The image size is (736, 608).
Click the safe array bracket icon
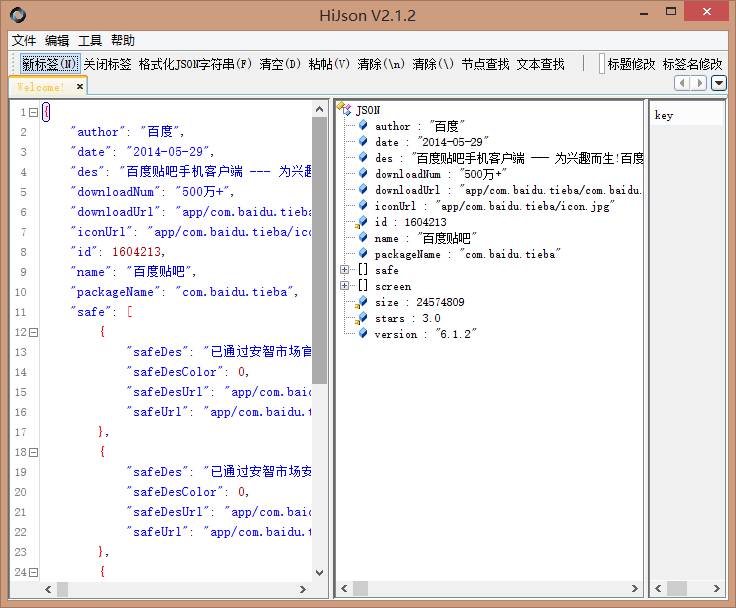coord(363,269)
